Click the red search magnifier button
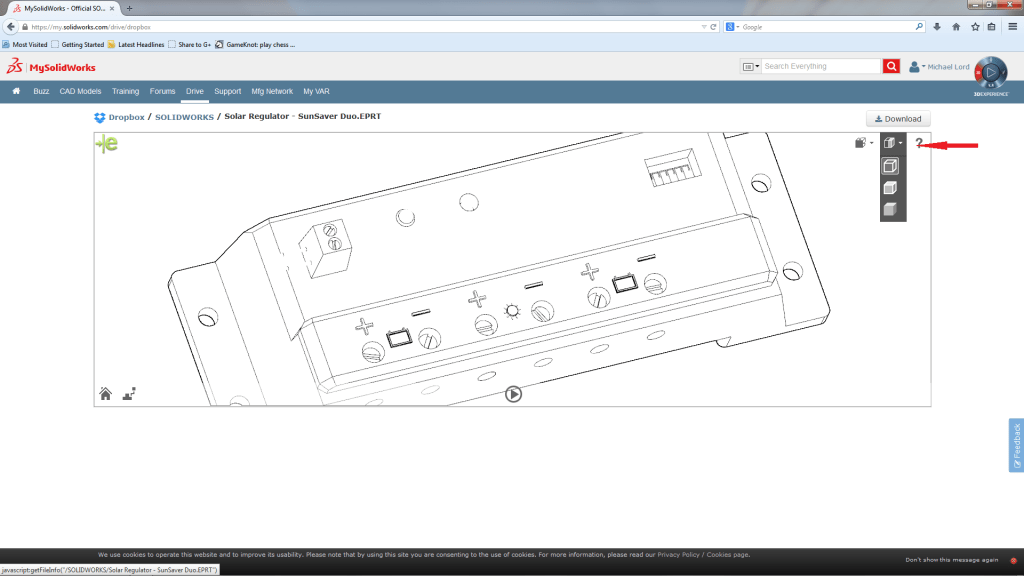The width and height of the screenshot is (1024, 576). (891, 66)
